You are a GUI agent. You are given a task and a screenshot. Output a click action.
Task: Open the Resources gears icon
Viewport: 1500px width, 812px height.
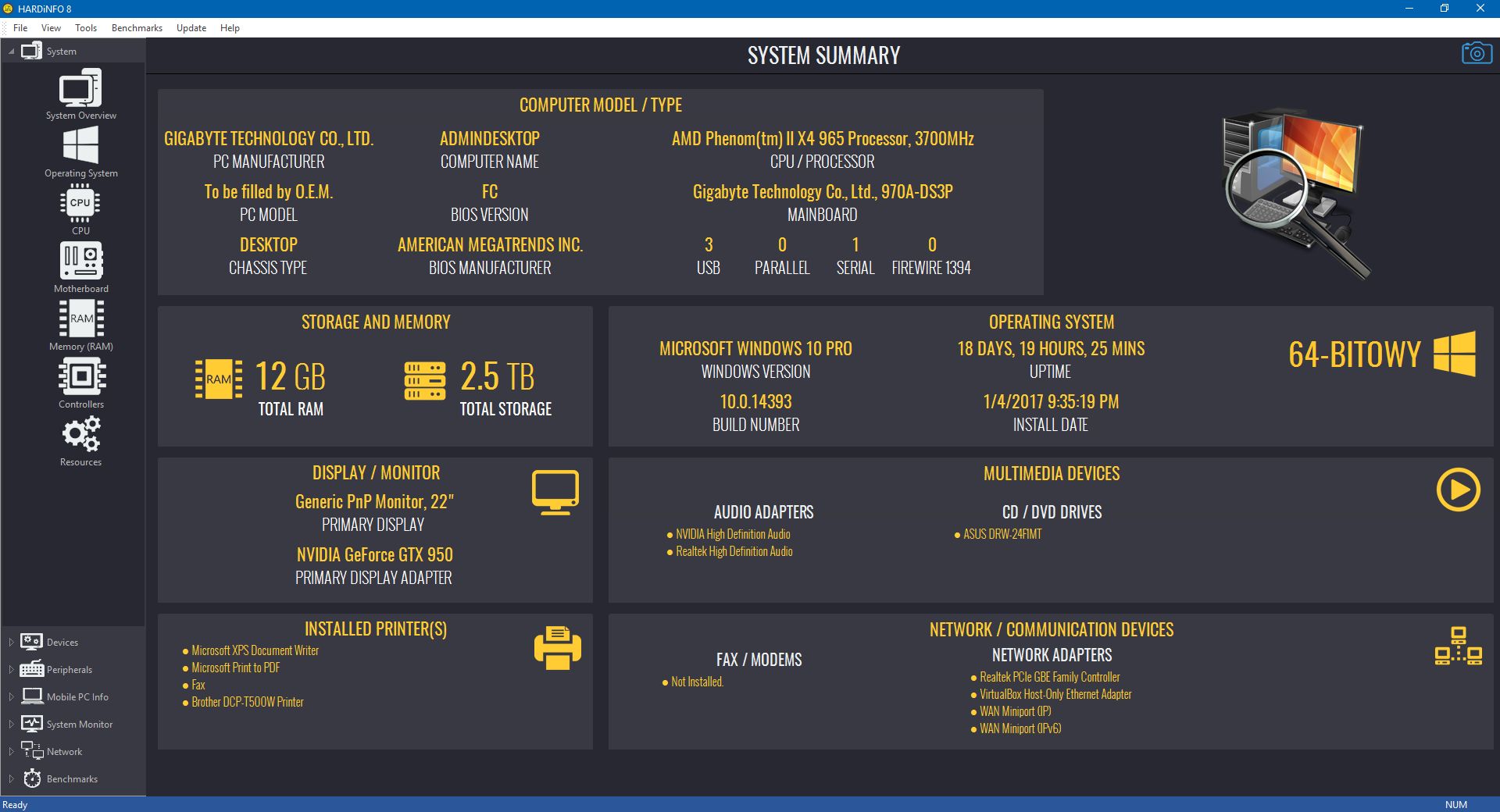pos(81,434)
